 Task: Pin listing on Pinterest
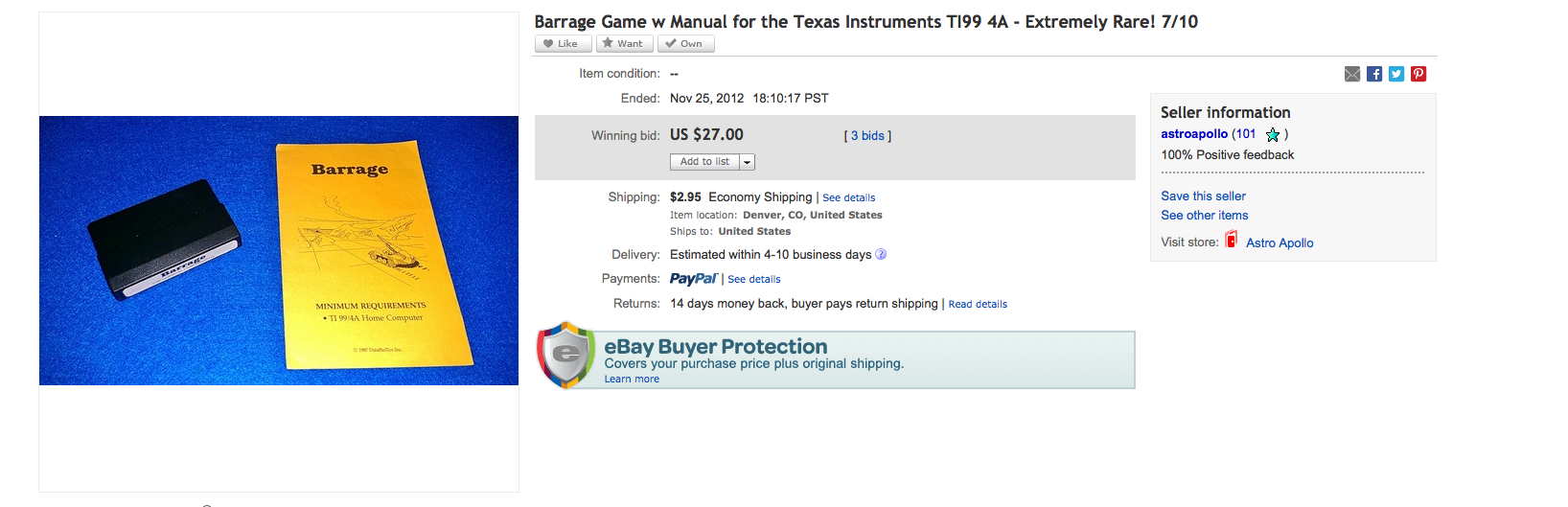[x=1418, y=74]
